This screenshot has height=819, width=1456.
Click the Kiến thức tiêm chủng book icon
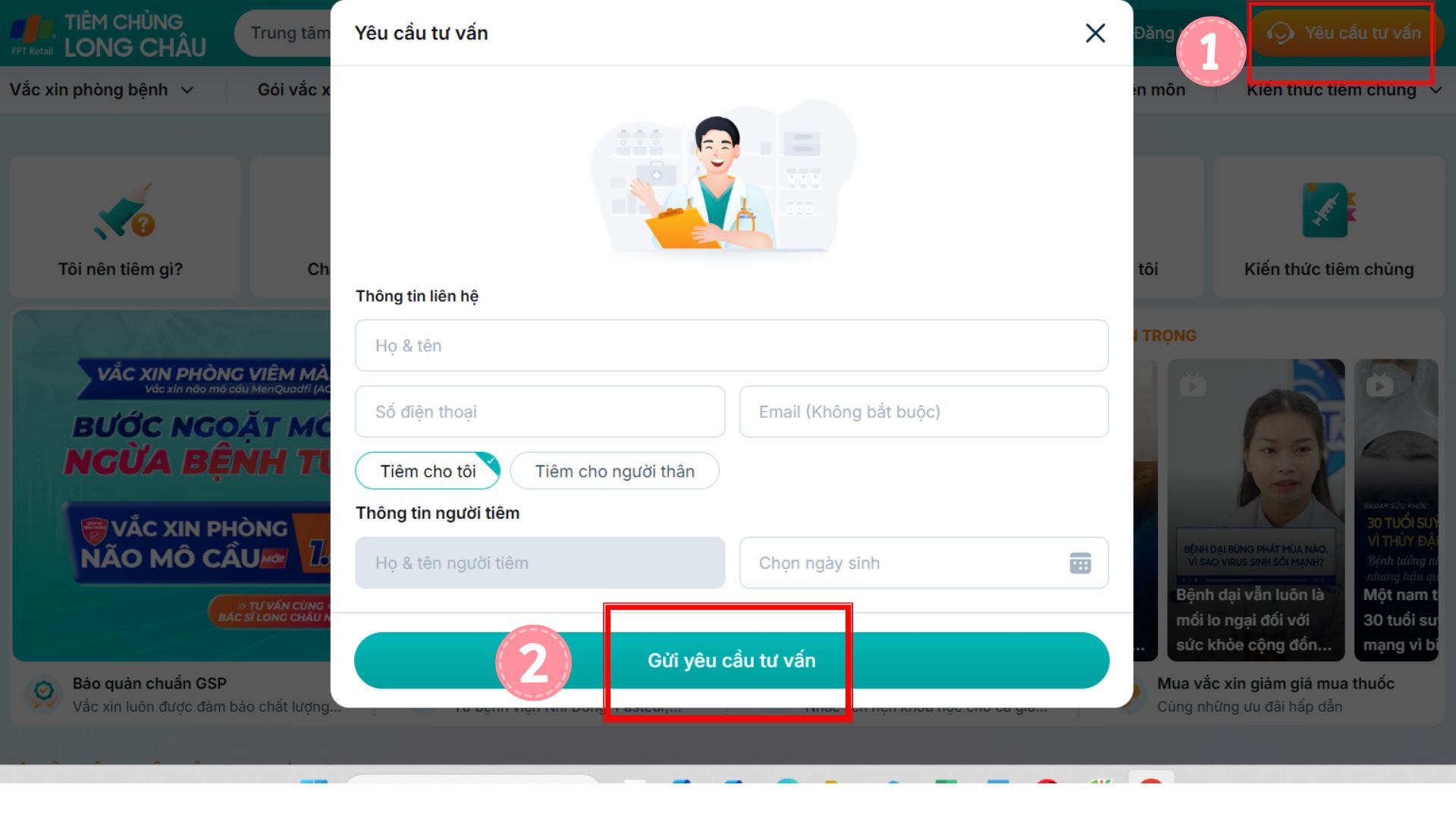point(1329,210)
